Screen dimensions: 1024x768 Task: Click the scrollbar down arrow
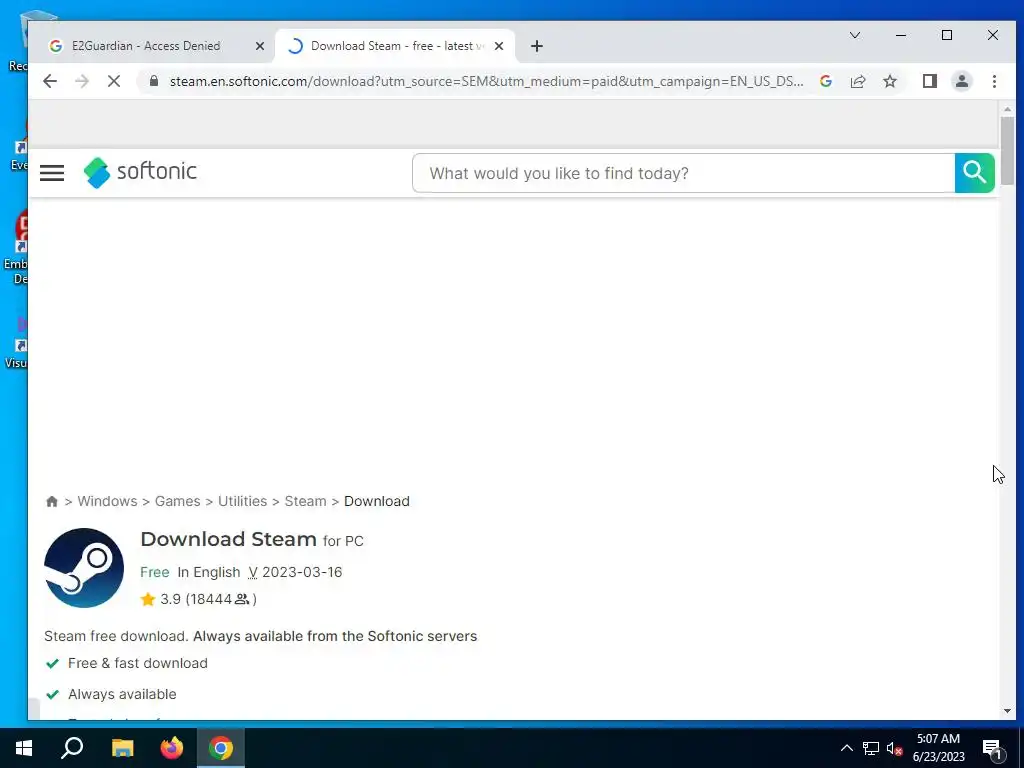(x=1007, y=711)
